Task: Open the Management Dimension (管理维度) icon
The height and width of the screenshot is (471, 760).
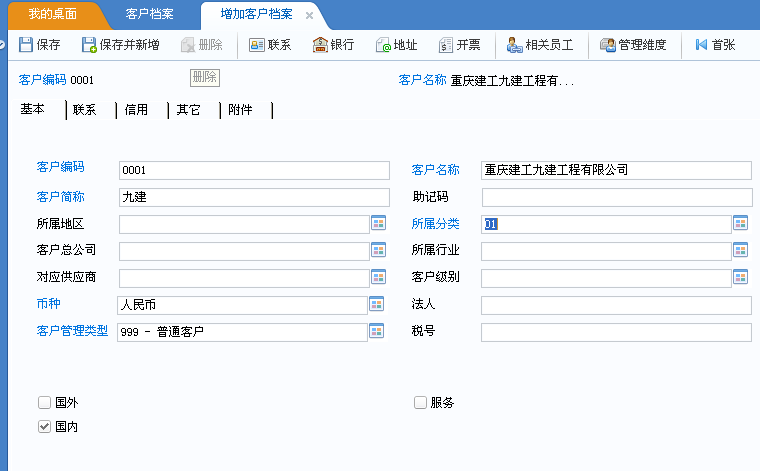Action: pyautogui.click(x=607, y=45)
